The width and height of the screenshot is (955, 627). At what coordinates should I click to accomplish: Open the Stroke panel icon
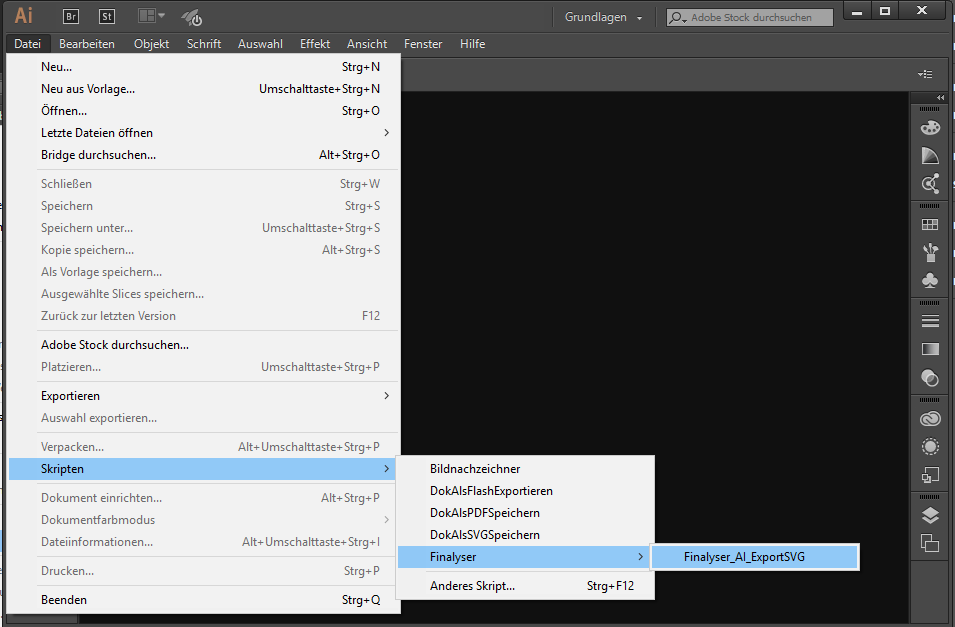click(x=930, y=321)
